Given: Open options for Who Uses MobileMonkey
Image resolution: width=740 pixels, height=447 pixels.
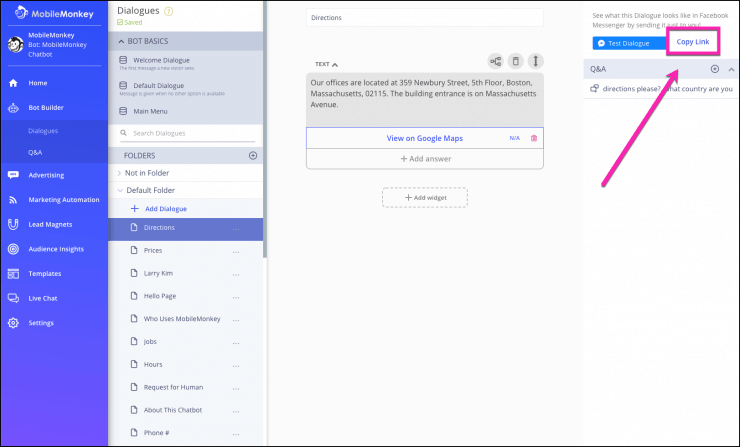Looking at the screenshot, I should (236, 320).
